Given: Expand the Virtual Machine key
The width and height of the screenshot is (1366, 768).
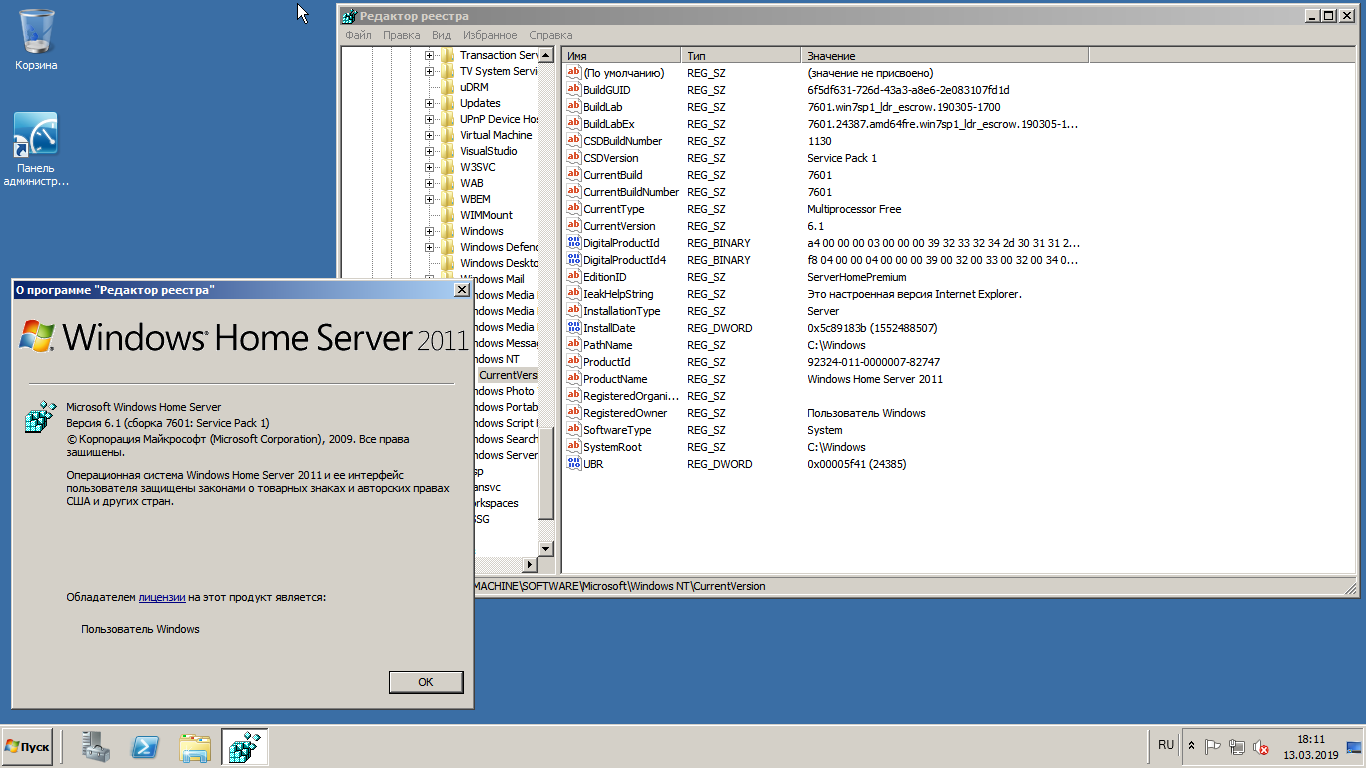Looking at the screenshot, I should [x=429, y=135].
